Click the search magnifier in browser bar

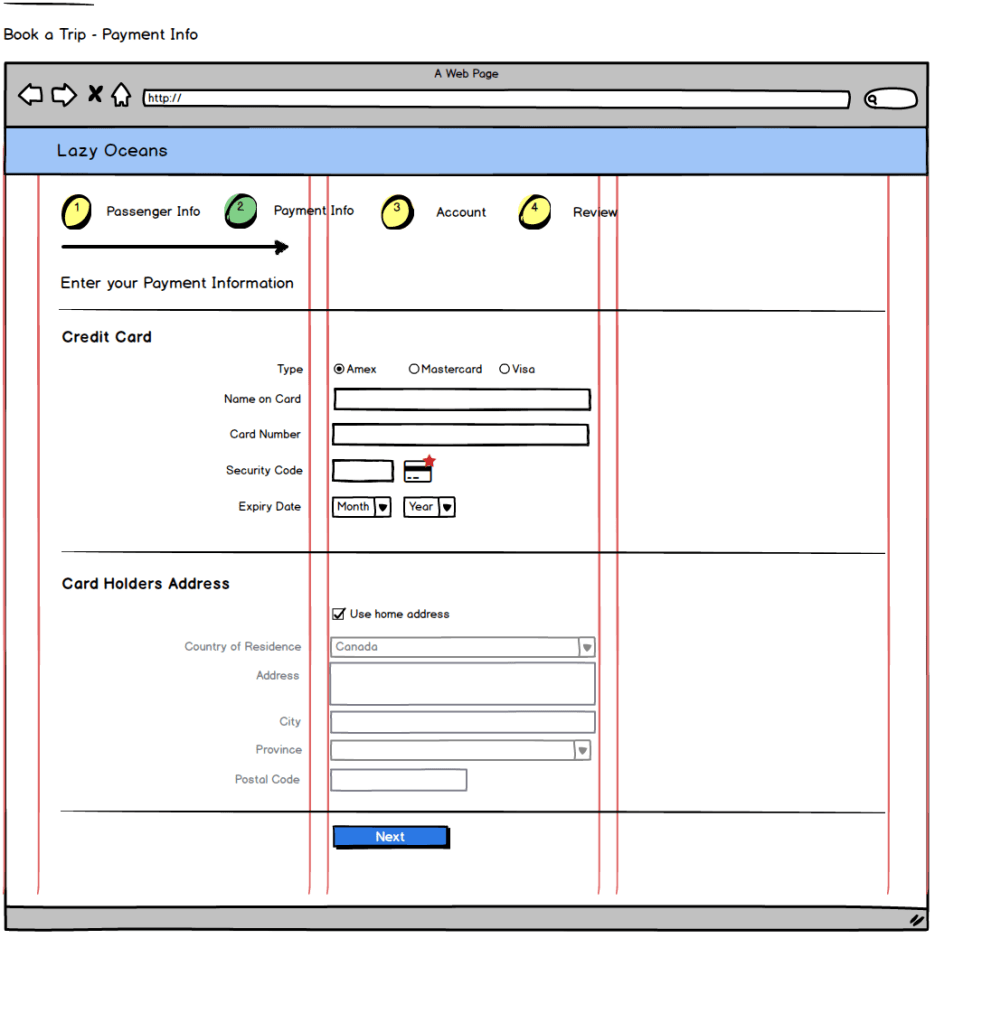(874, 99)
